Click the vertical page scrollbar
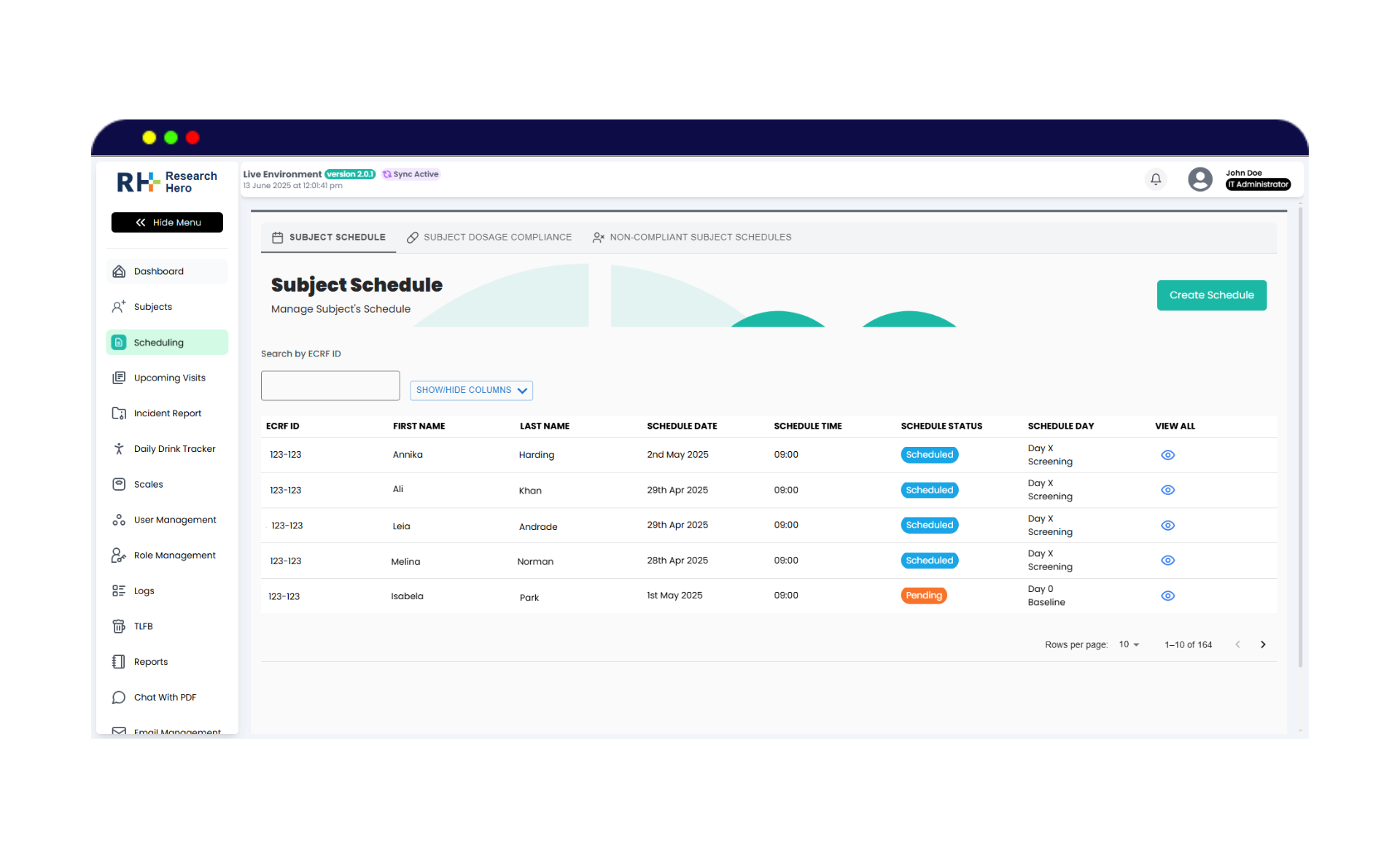The image size is (1400, 858). point(1300,437)
